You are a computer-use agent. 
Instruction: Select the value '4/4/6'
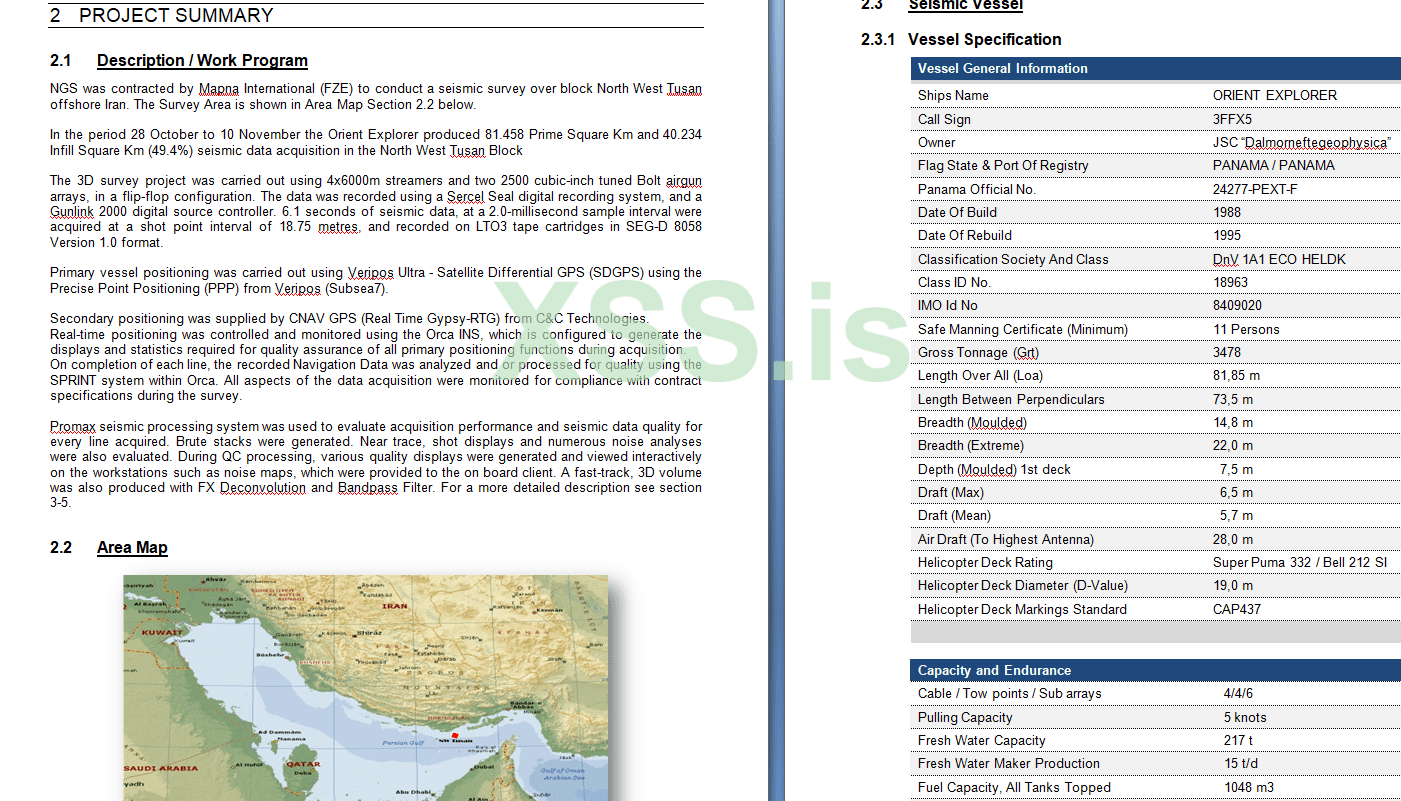point(1238,693)
